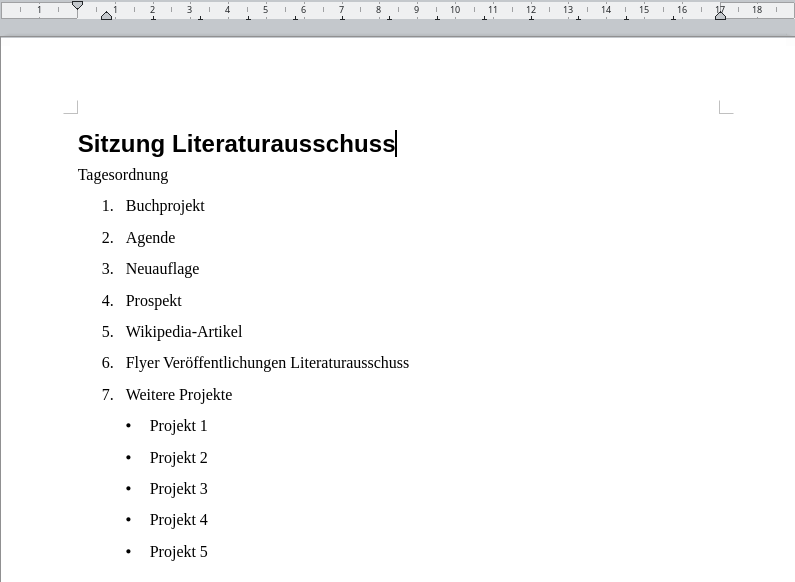This screenshot has height=582, width=795.
Task: Click bullet item 'Projekt 4'
Action: [x=178, y=520]
